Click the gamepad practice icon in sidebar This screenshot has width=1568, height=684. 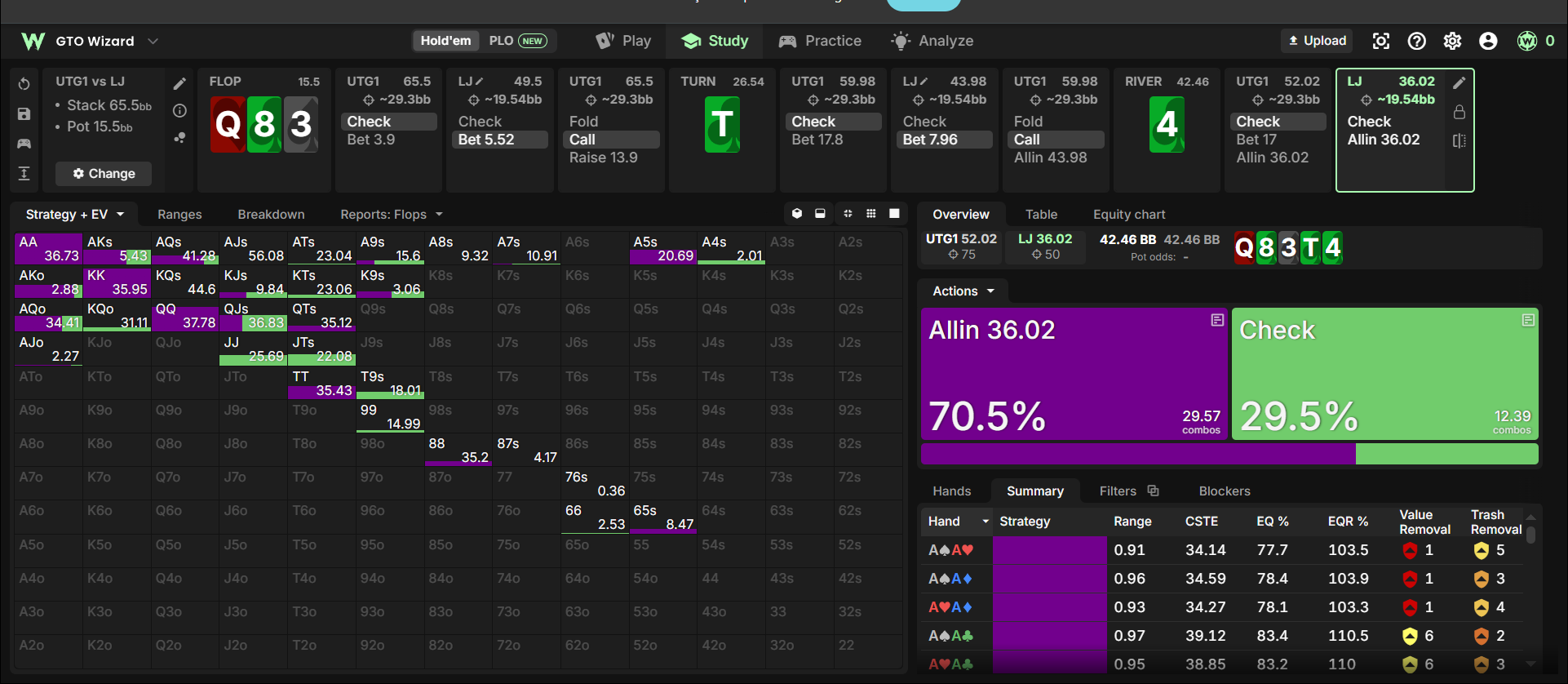click(x=24, y=144)
